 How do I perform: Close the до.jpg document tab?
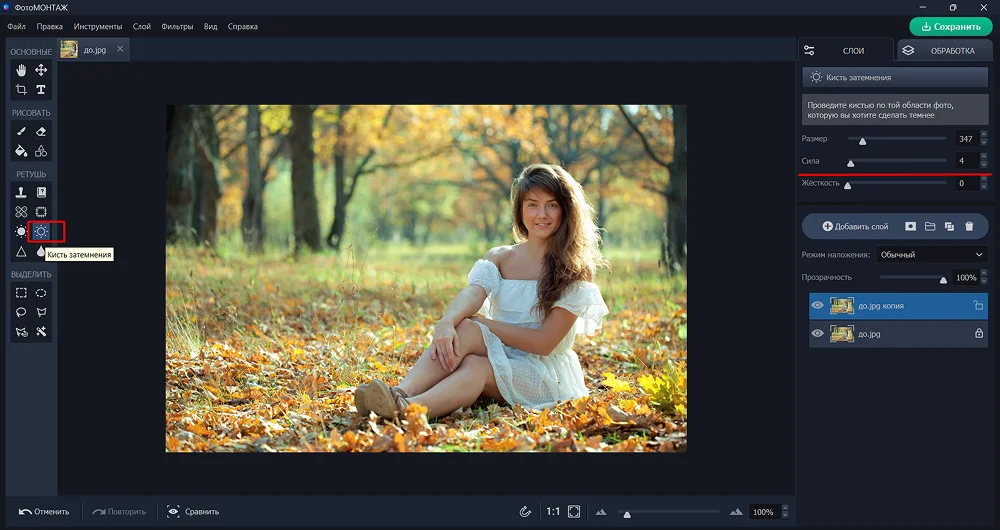120,48
